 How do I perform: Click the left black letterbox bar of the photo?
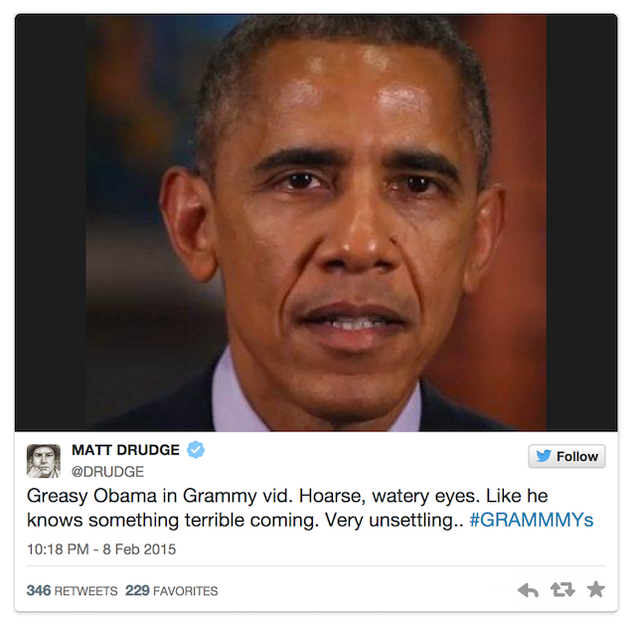[x=50, y=223]
